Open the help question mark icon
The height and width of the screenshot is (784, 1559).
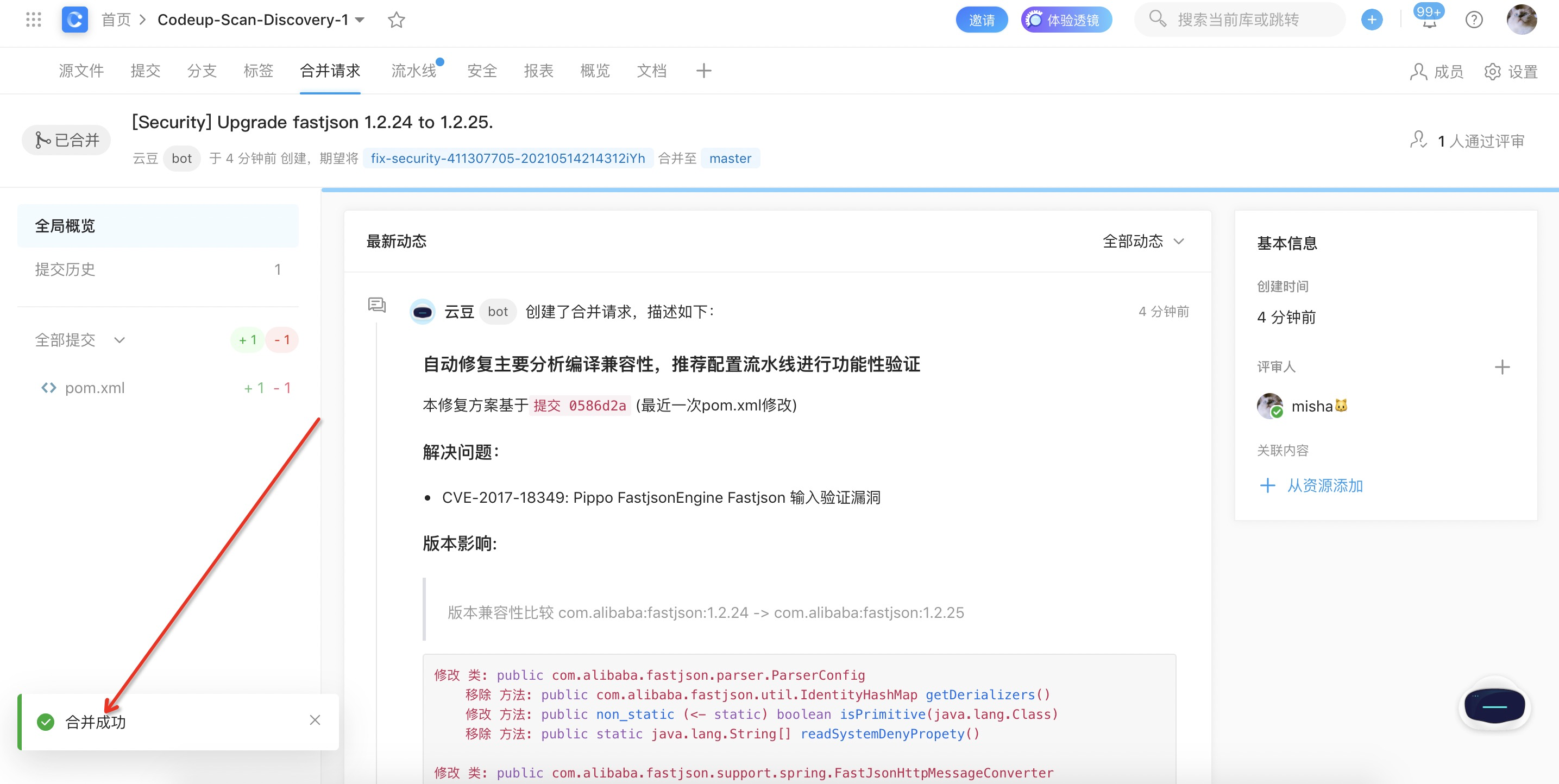[1474, 20]
